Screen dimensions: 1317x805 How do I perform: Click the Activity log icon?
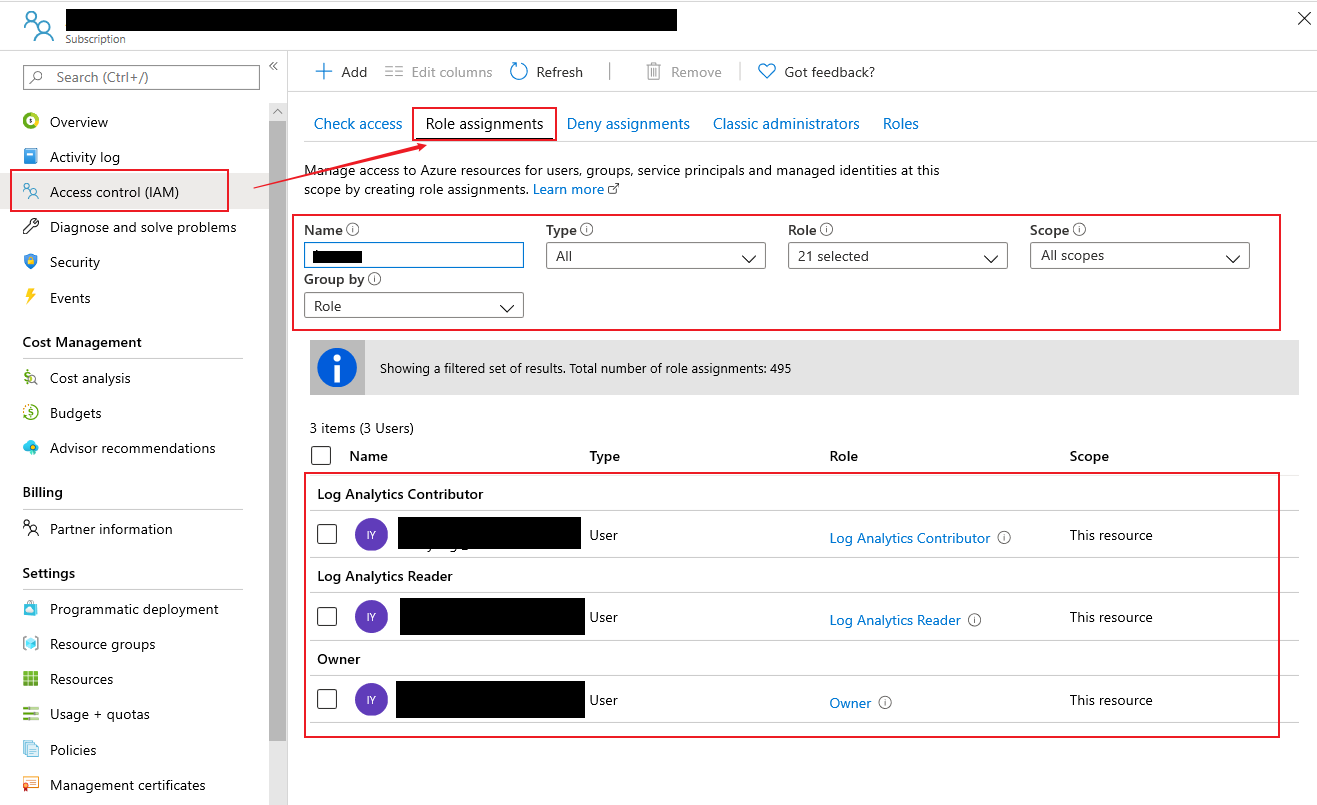30,156
